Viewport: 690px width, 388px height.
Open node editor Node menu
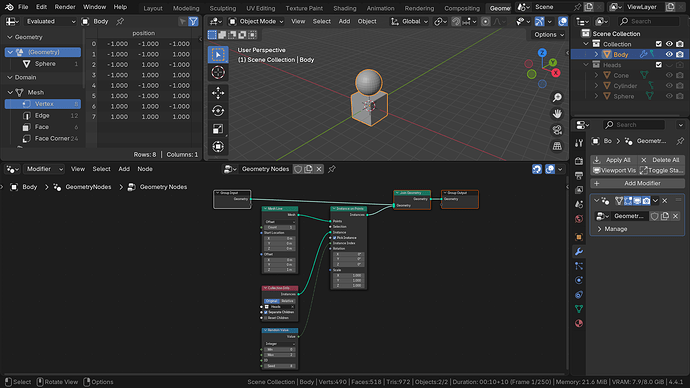[145, 169]
